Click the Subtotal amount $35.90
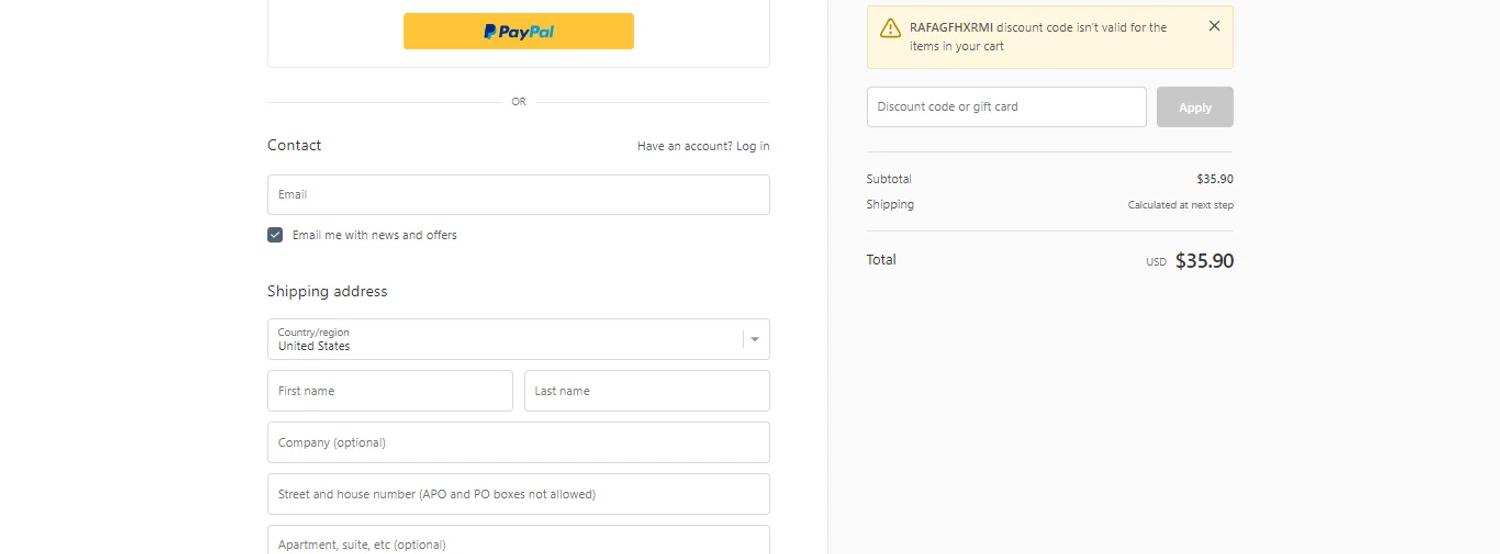The height and width of the screenshot is (554, 1500). [1214, 179]
